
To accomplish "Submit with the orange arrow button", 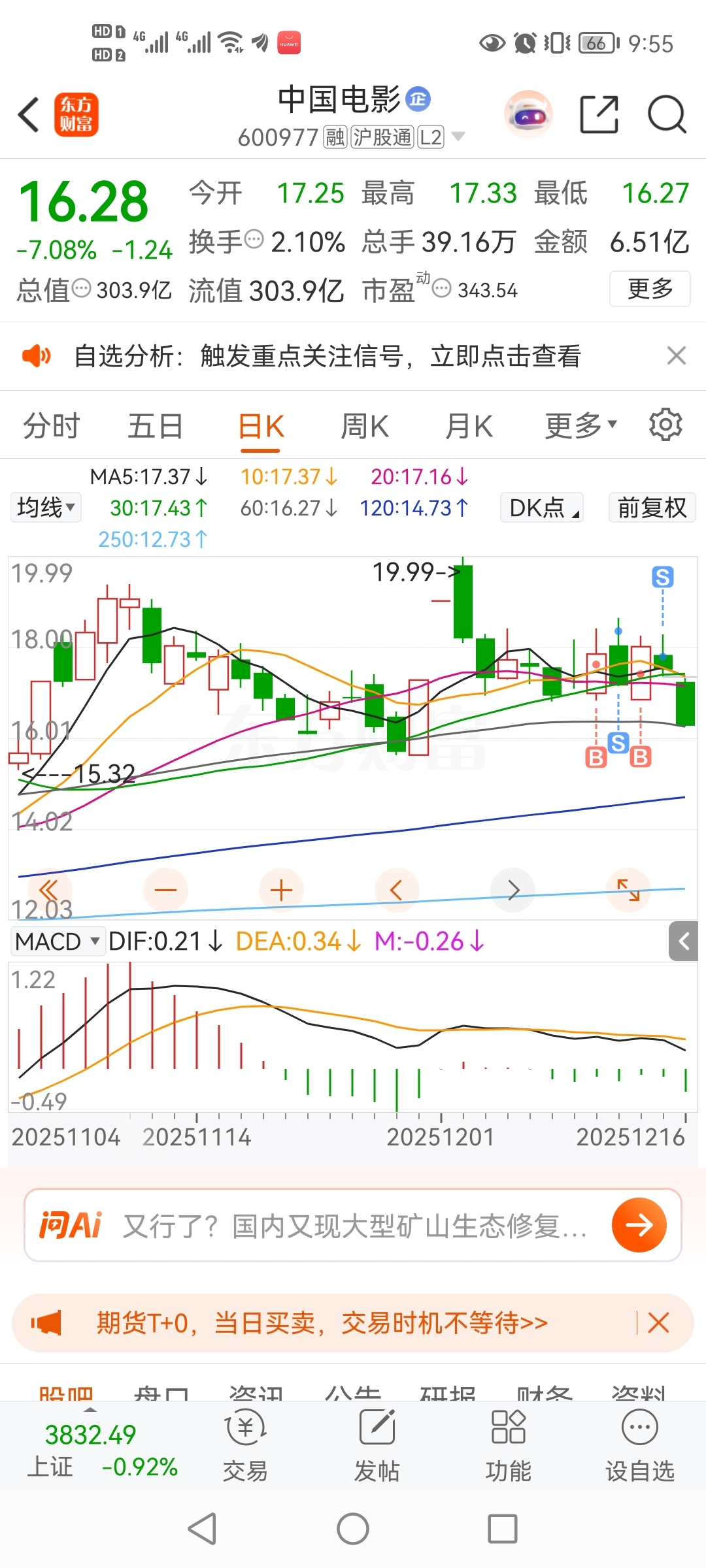I will pos(639,1225).
